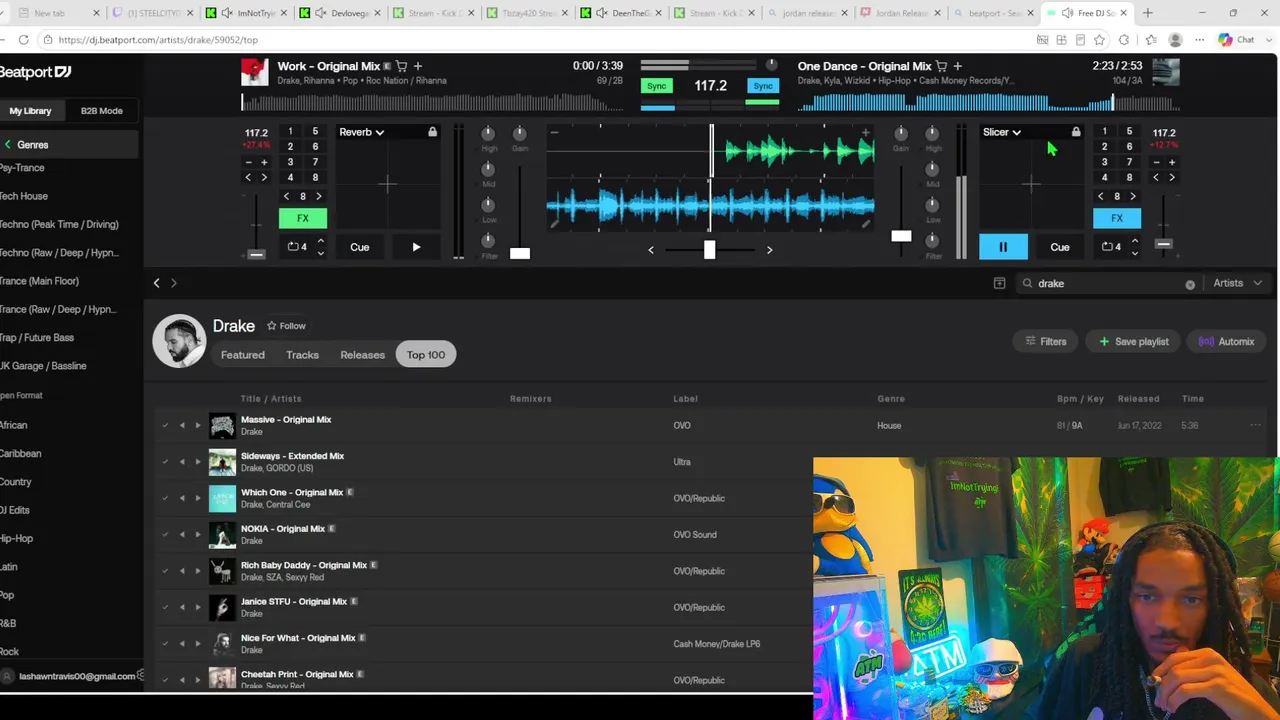Open the Releases tab
Screen dimensions: 1280x720
pos(362,355)
